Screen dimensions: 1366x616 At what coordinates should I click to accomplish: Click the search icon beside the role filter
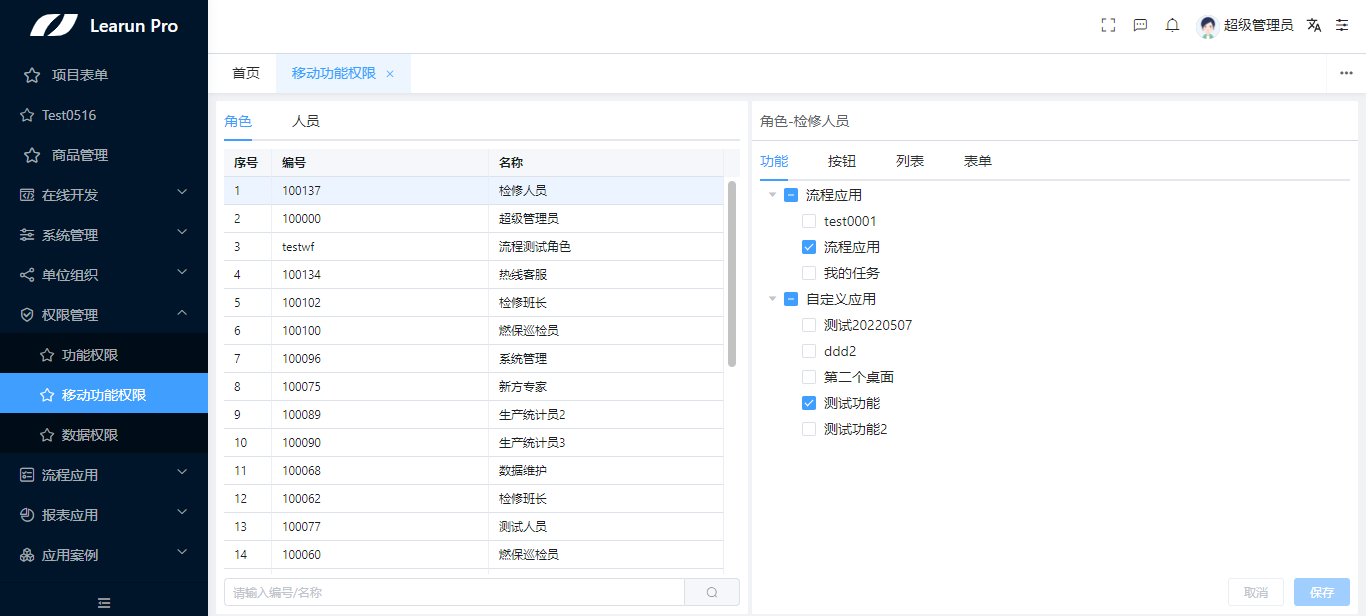pyautogui.click(x=712, y=592)
